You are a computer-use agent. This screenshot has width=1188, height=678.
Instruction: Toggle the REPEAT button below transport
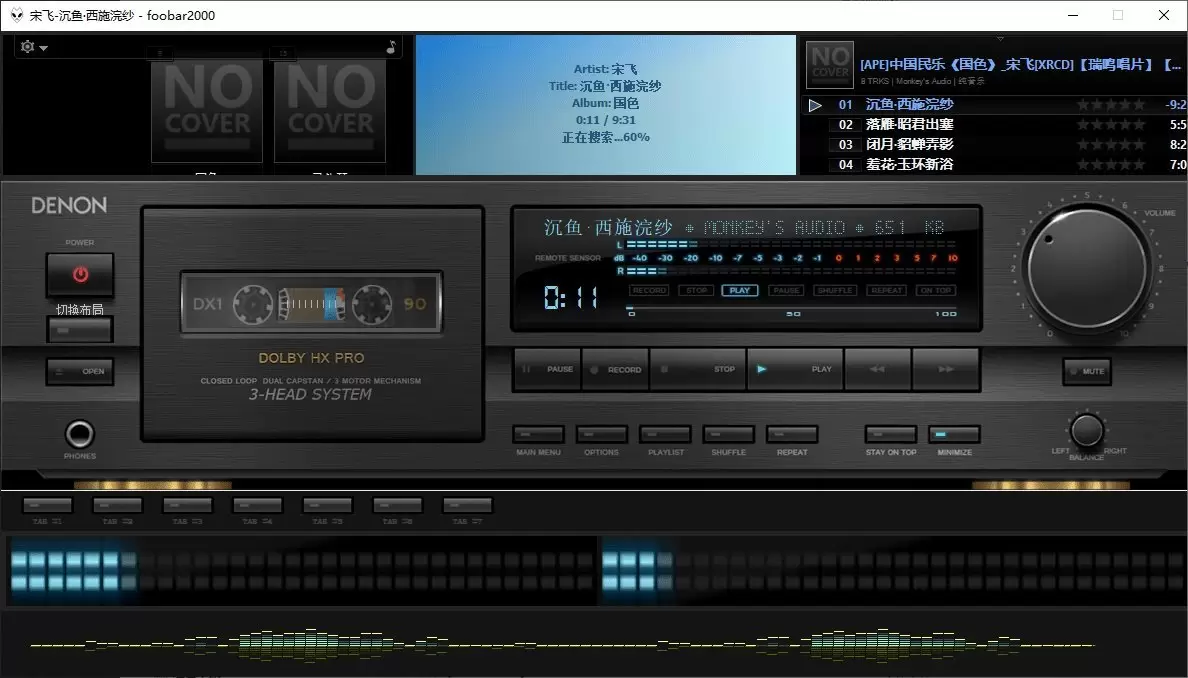click(792, 435)
